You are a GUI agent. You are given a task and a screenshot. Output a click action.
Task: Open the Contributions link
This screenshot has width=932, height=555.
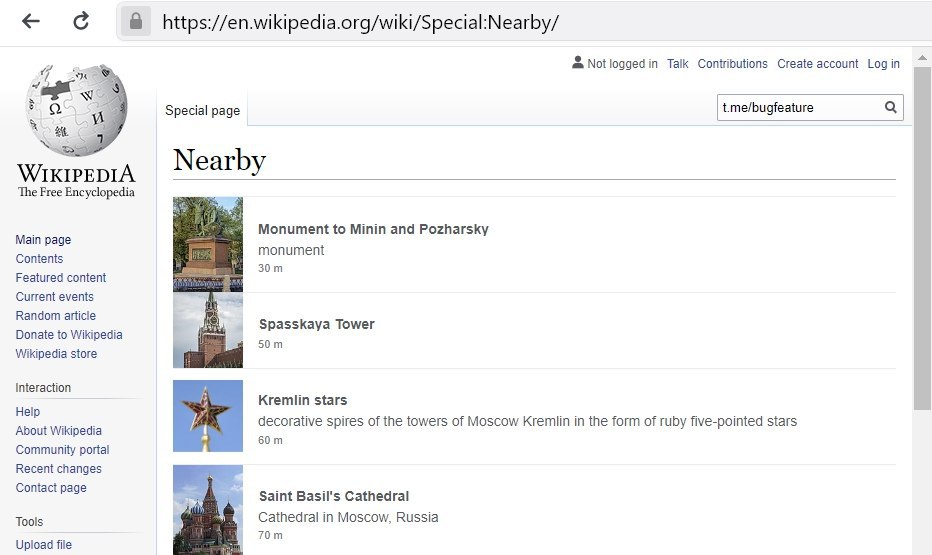coord(732,64)
